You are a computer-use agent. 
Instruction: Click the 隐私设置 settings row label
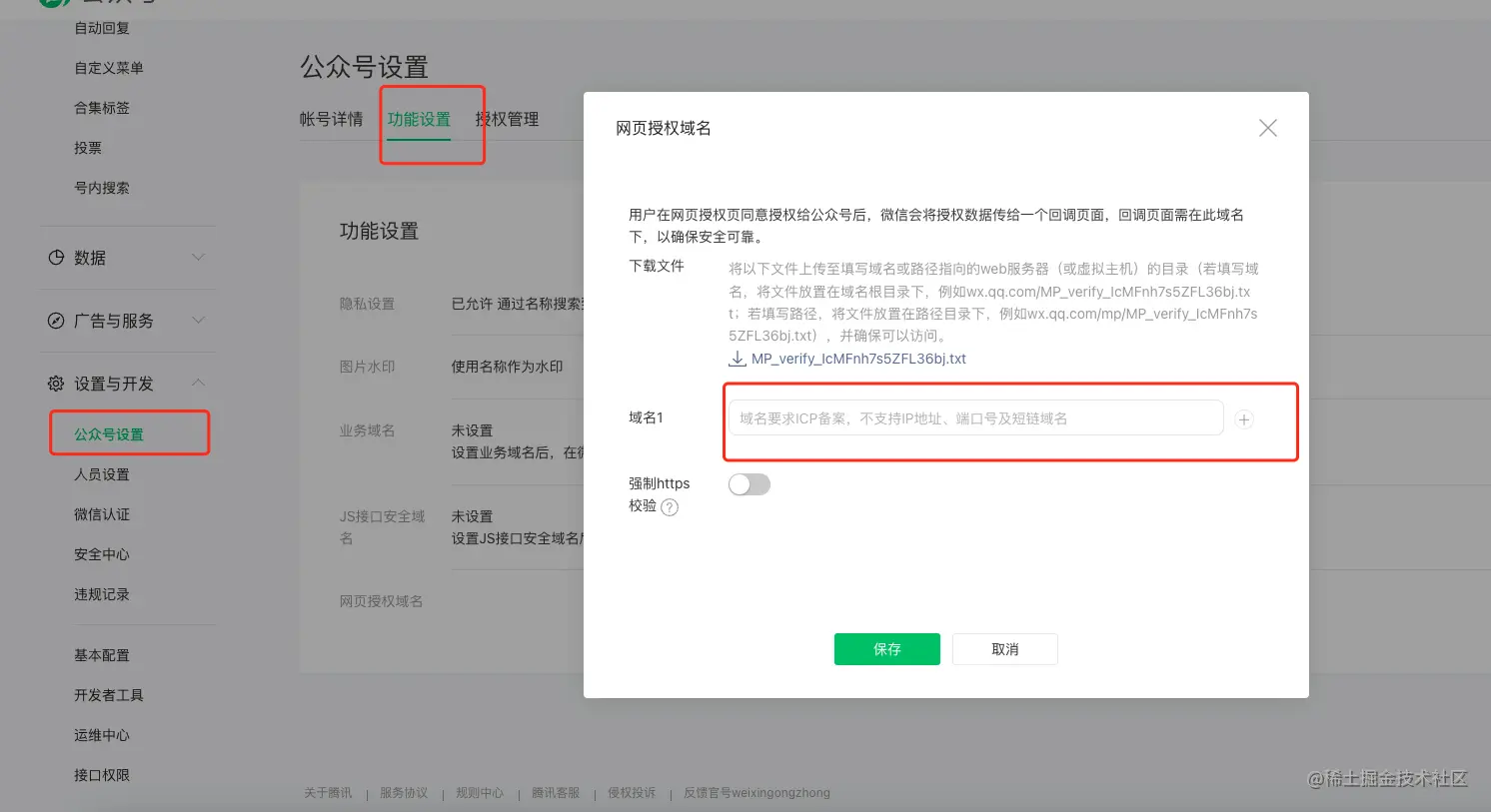(367, 304)
